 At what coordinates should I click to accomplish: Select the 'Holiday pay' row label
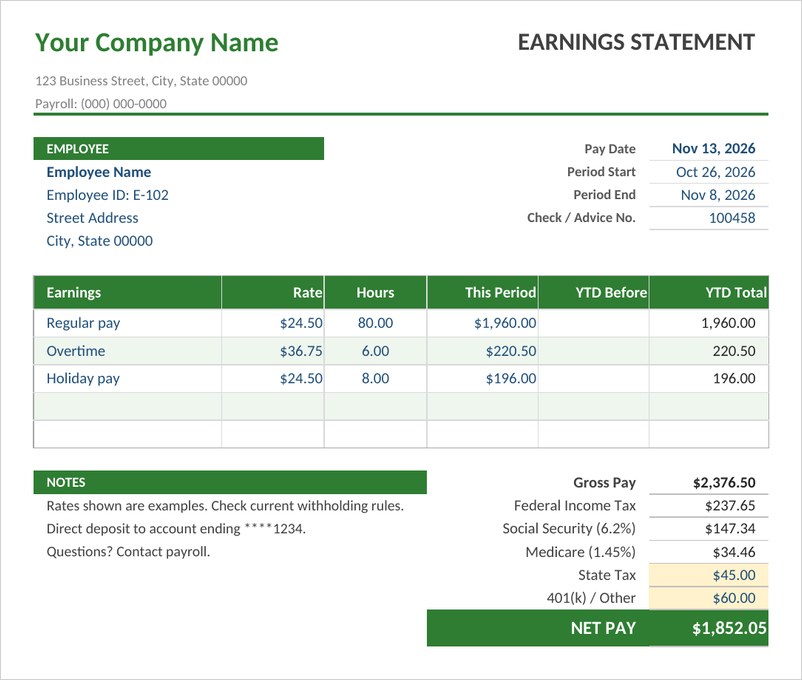83,379
